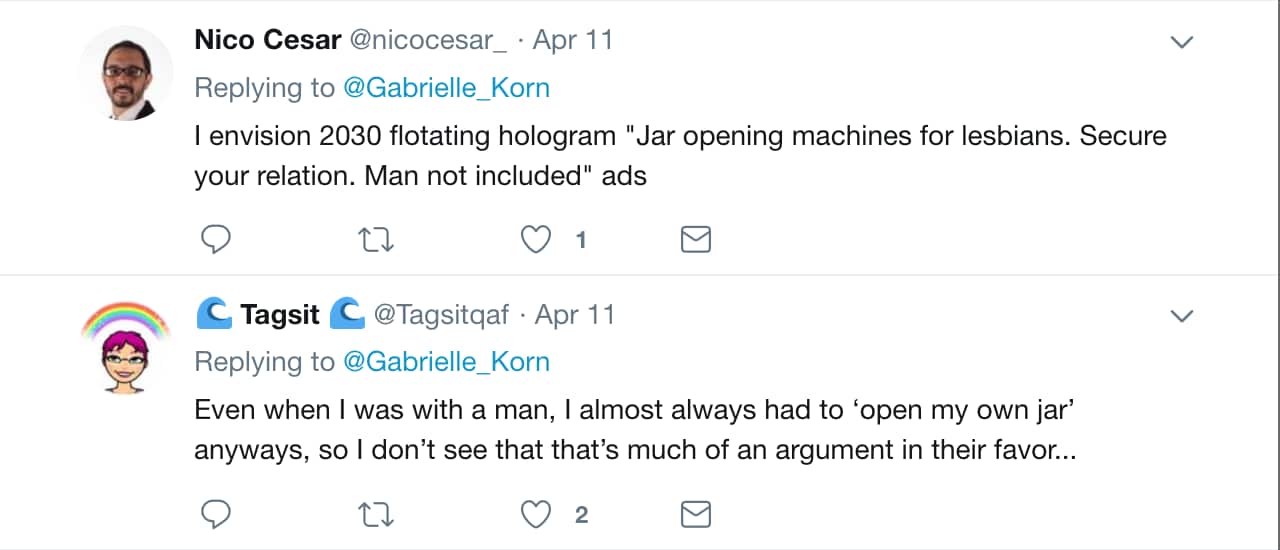Viewport: 1280px width, 550px height.
Task: Retweet Tagsit's tweet
Action: coord(376,515)
